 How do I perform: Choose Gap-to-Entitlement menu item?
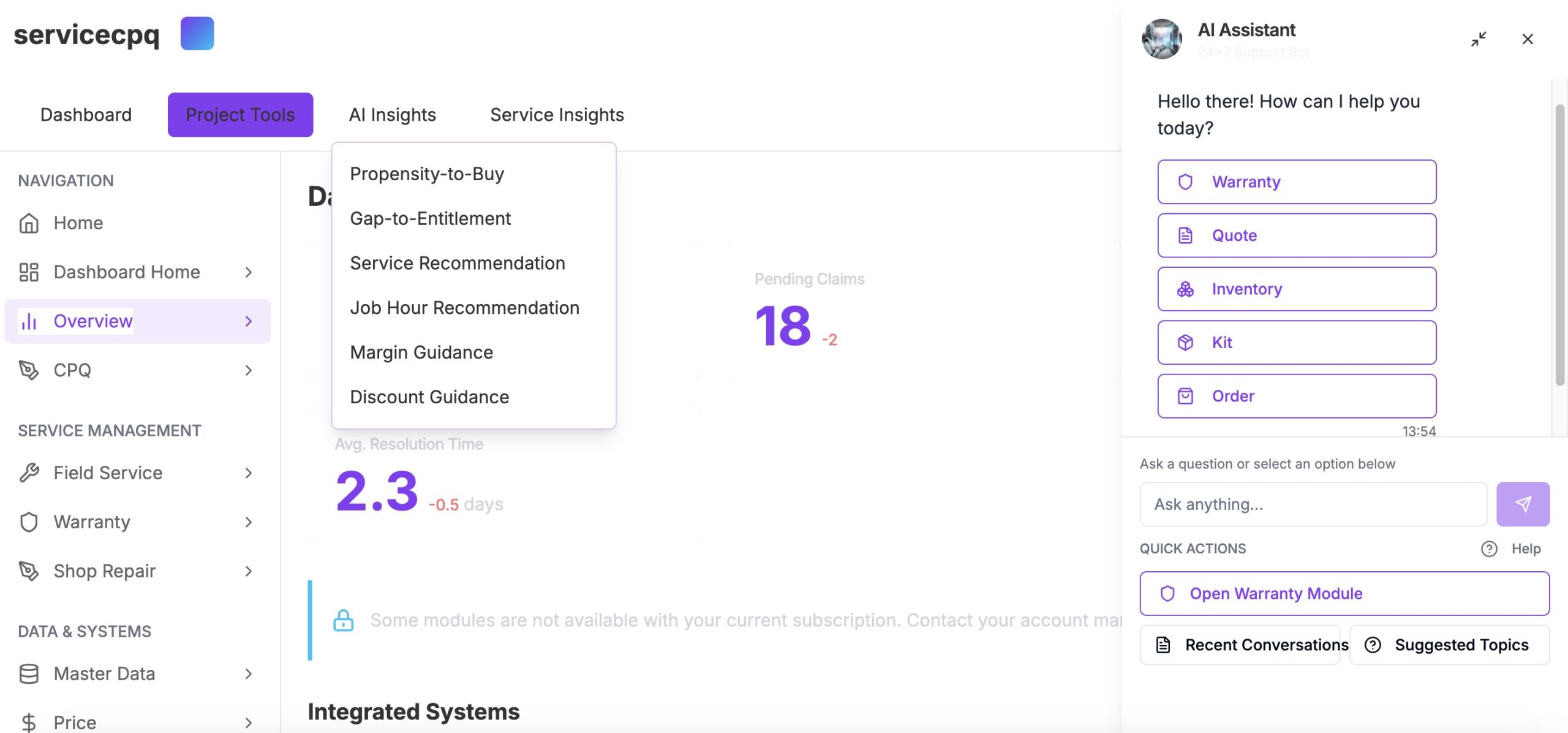click(x=473, y=219)
